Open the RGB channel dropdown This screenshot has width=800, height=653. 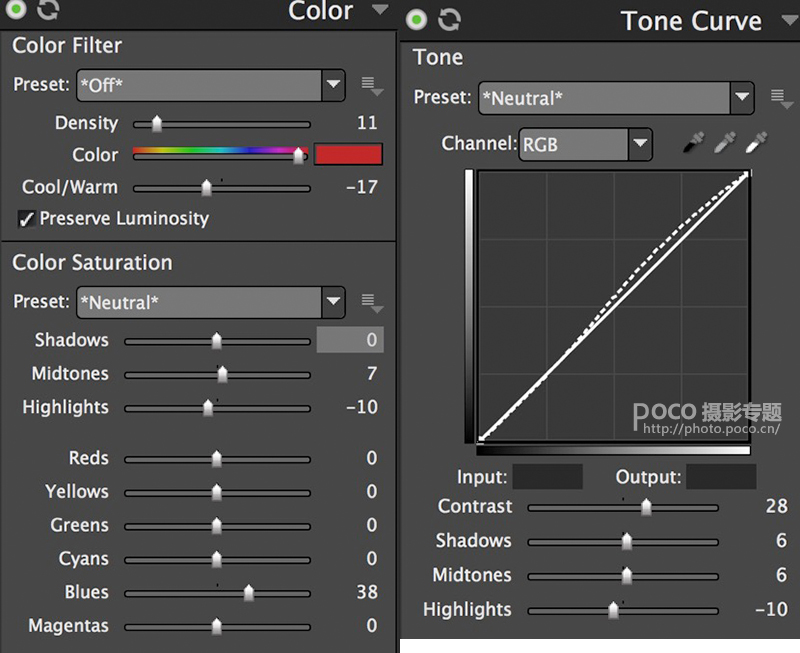pos(586,145)
